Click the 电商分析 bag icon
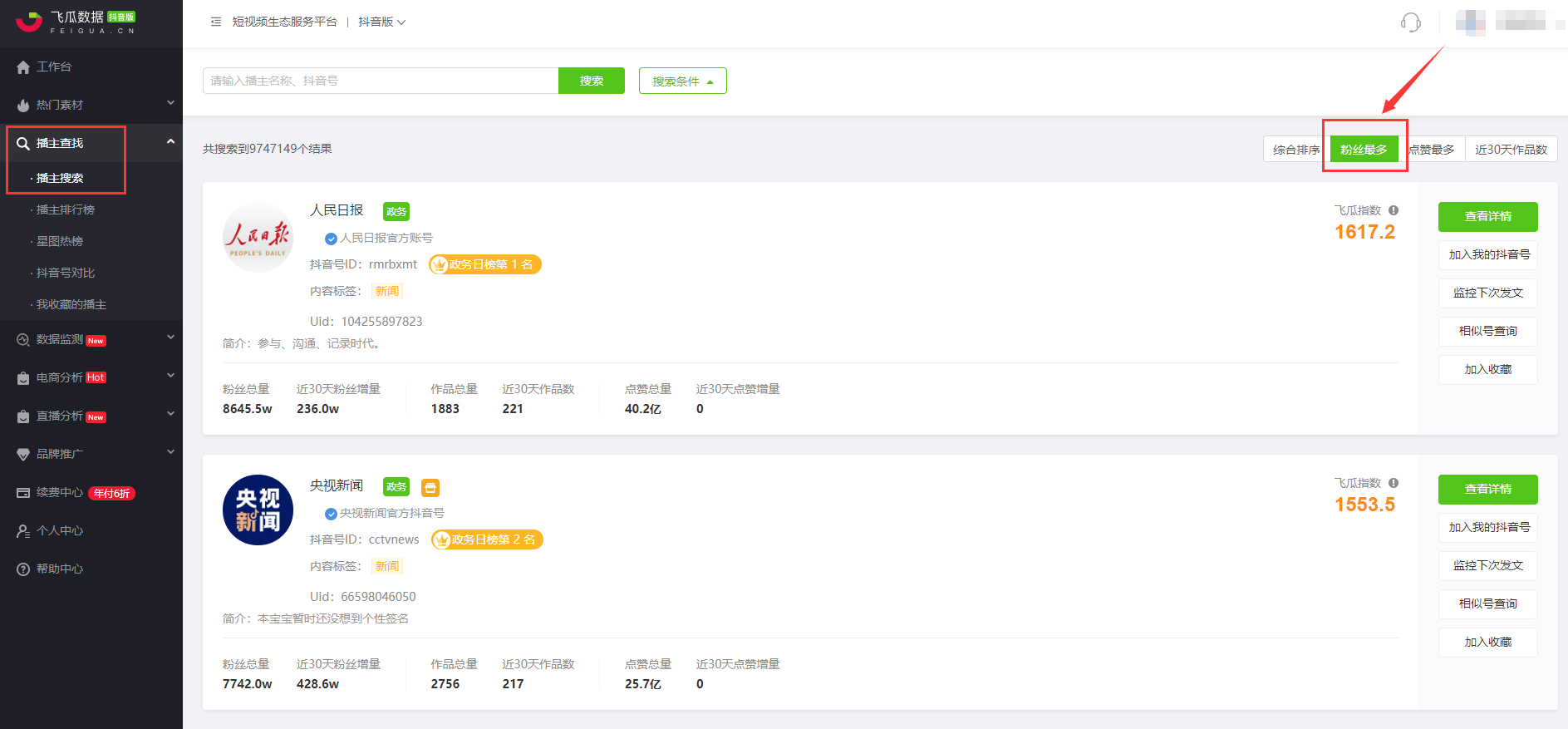This screenshot has height=729, width=1568. (x=23, y=378)
